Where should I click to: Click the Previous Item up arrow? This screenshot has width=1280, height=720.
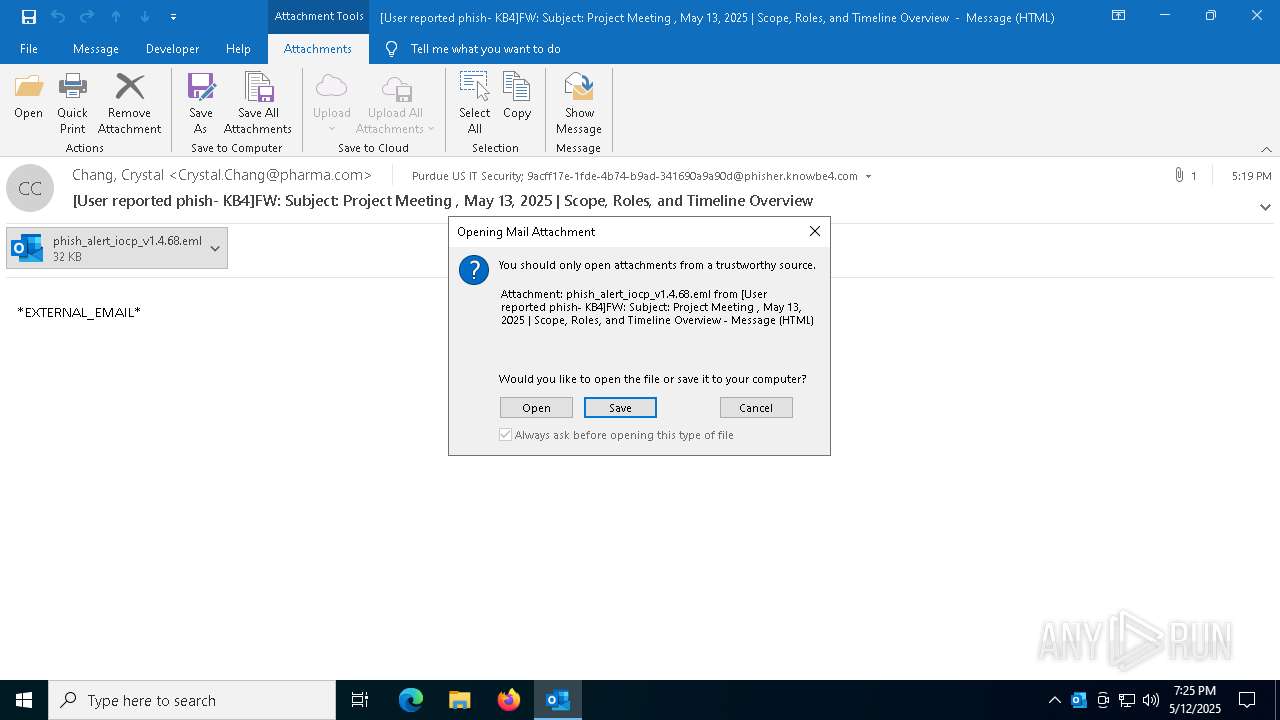point(116,16)
